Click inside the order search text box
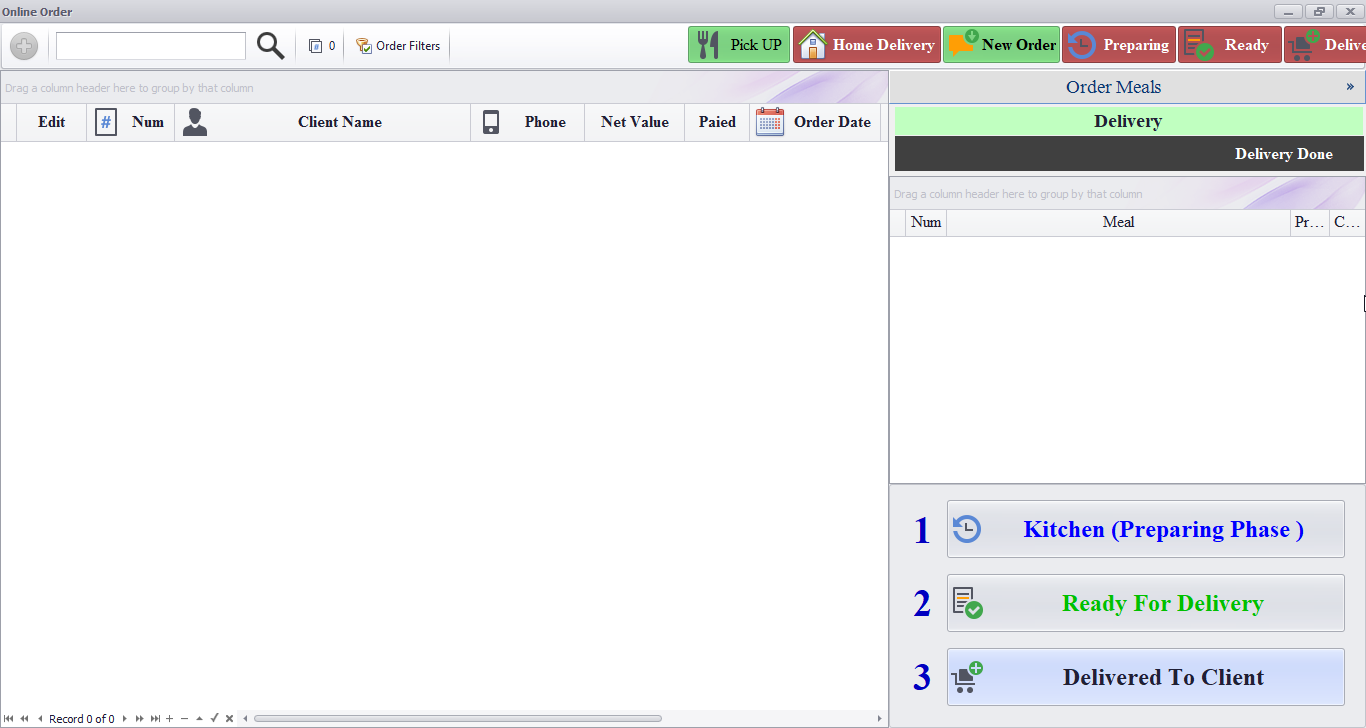The width and height of the screenshot is (1366, 728). click(150, 46)
